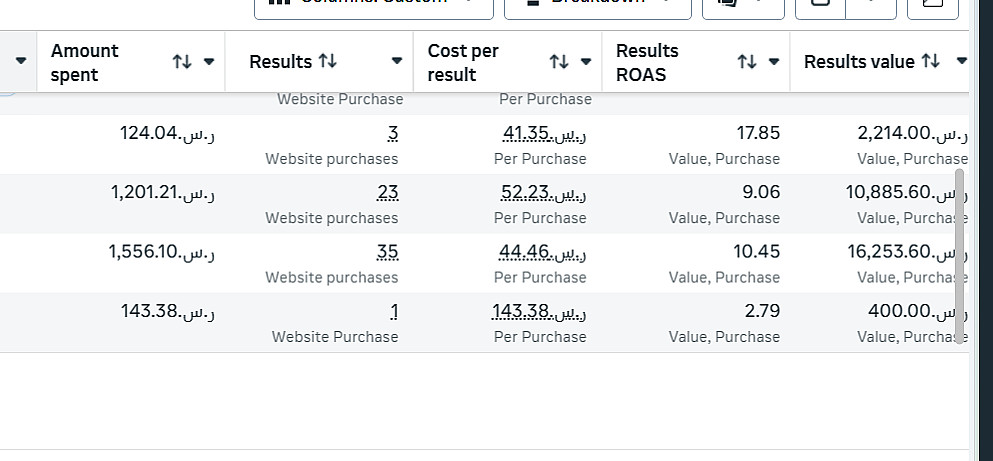Click the 41.35 cost per purchase value
The width and height of the screenshot is (993, 461).
point(541,134)
